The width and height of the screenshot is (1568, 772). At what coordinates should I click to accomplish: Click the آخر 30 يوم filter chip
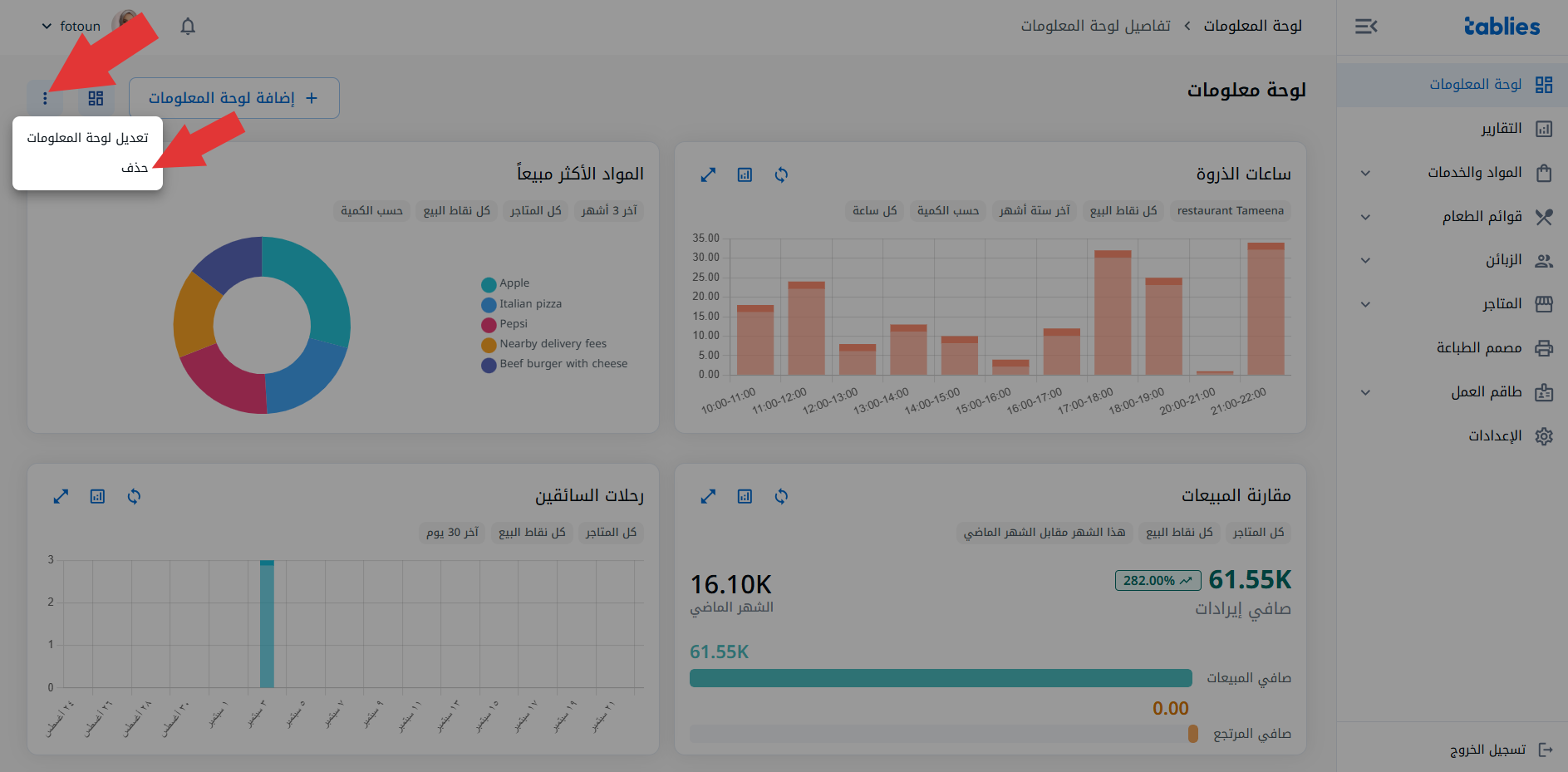[x=452, y=533]
